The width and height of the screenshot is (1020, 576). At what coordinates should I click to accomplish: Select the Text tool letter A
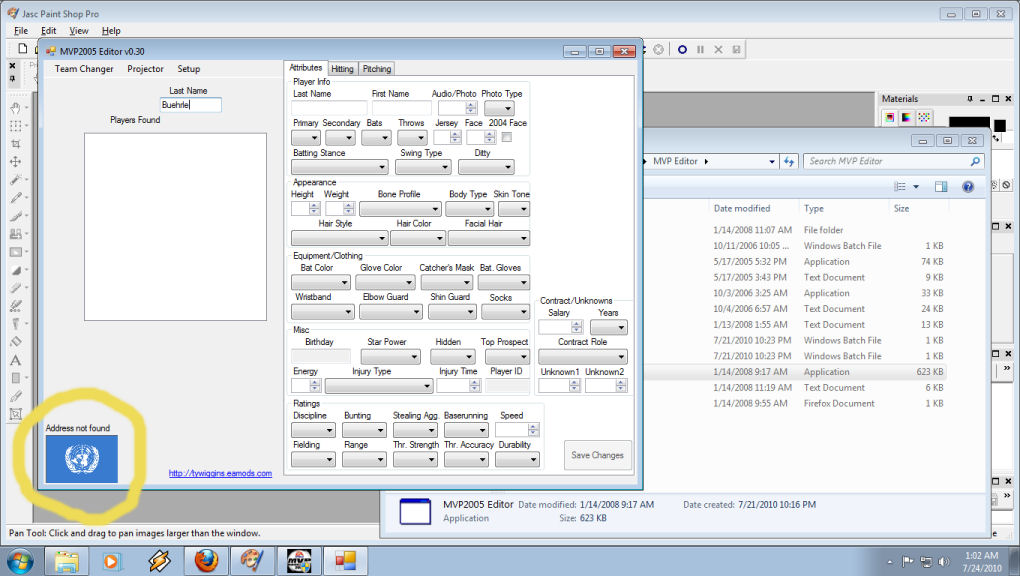tap(16, 360)
